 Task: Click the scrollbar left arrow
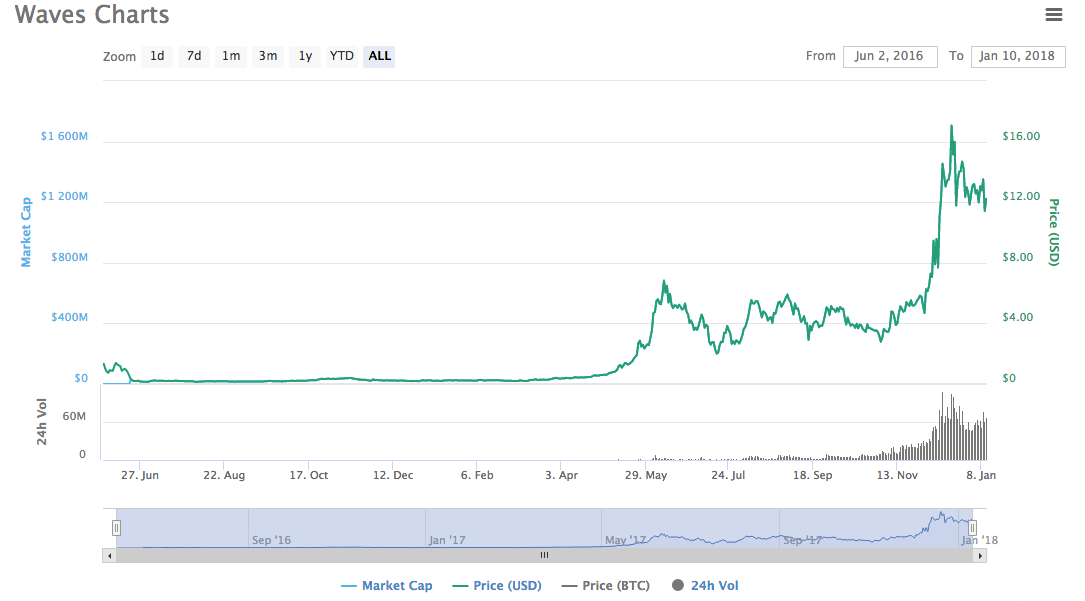coord(109,555)
